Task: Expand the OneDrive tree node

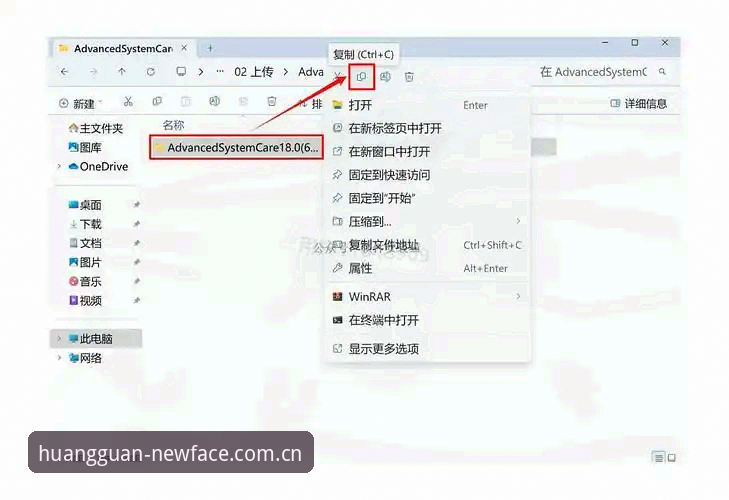Action: click(x=59, y=167)
